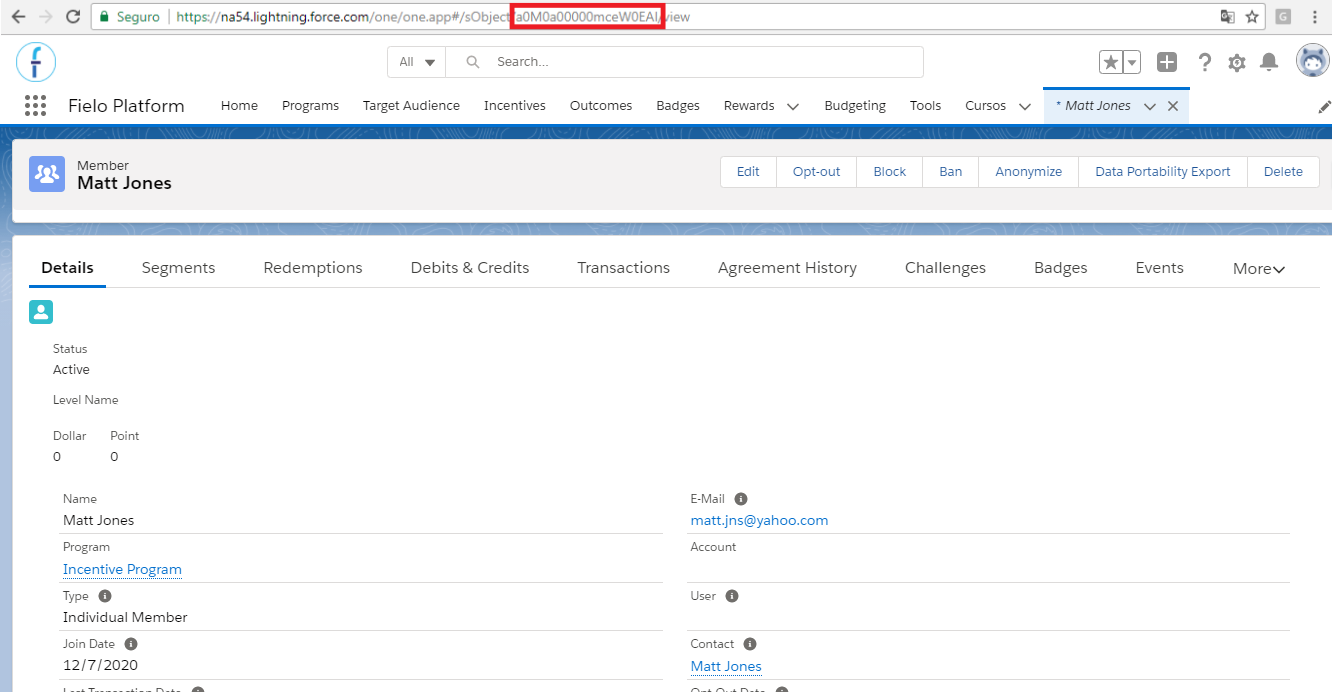Bookmark this page with the star icon
1332x692 pixels.
pyautogui.click(x=1252, y=17)
